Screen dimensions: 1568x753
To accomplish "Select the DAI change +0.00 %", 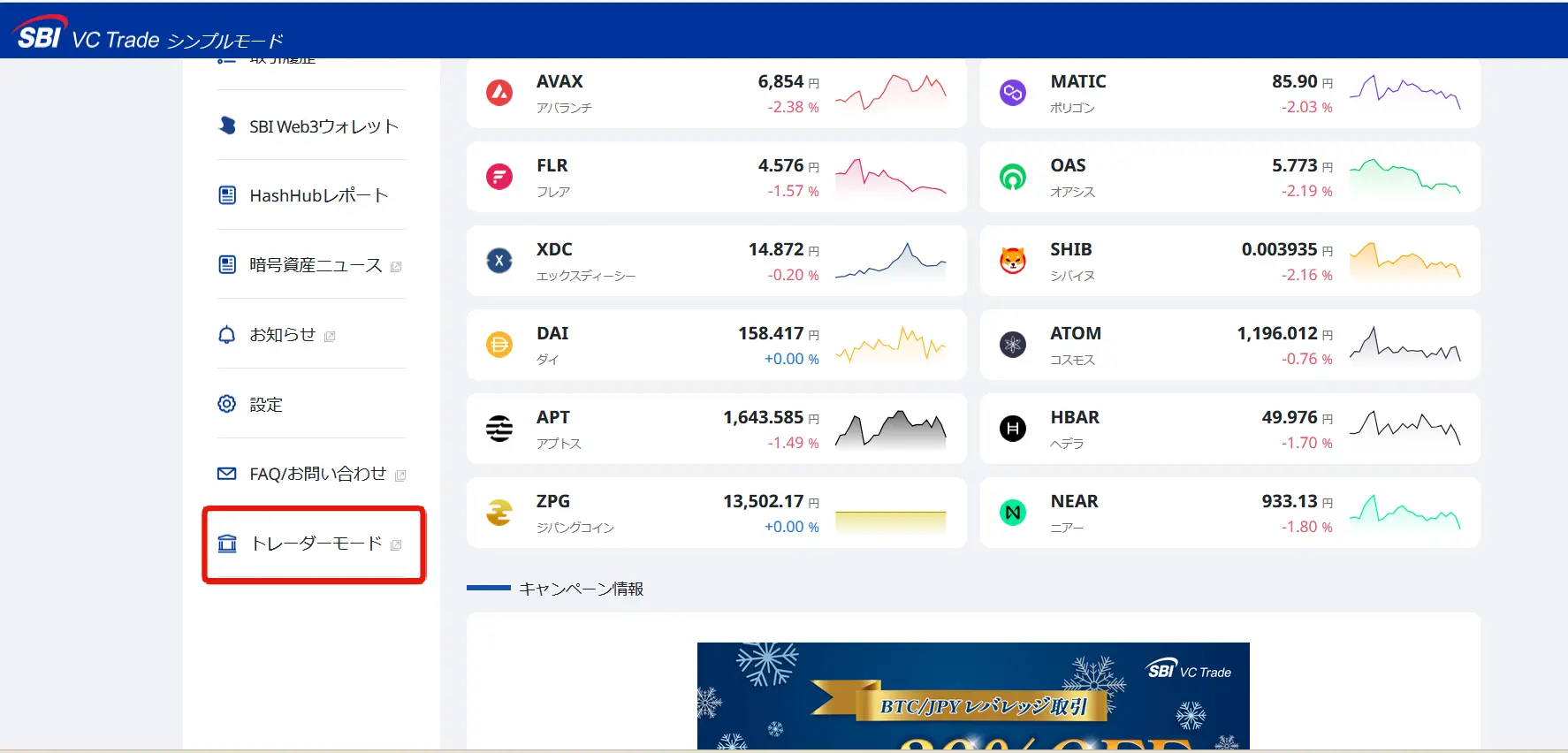I will click(x=792, y=359).
